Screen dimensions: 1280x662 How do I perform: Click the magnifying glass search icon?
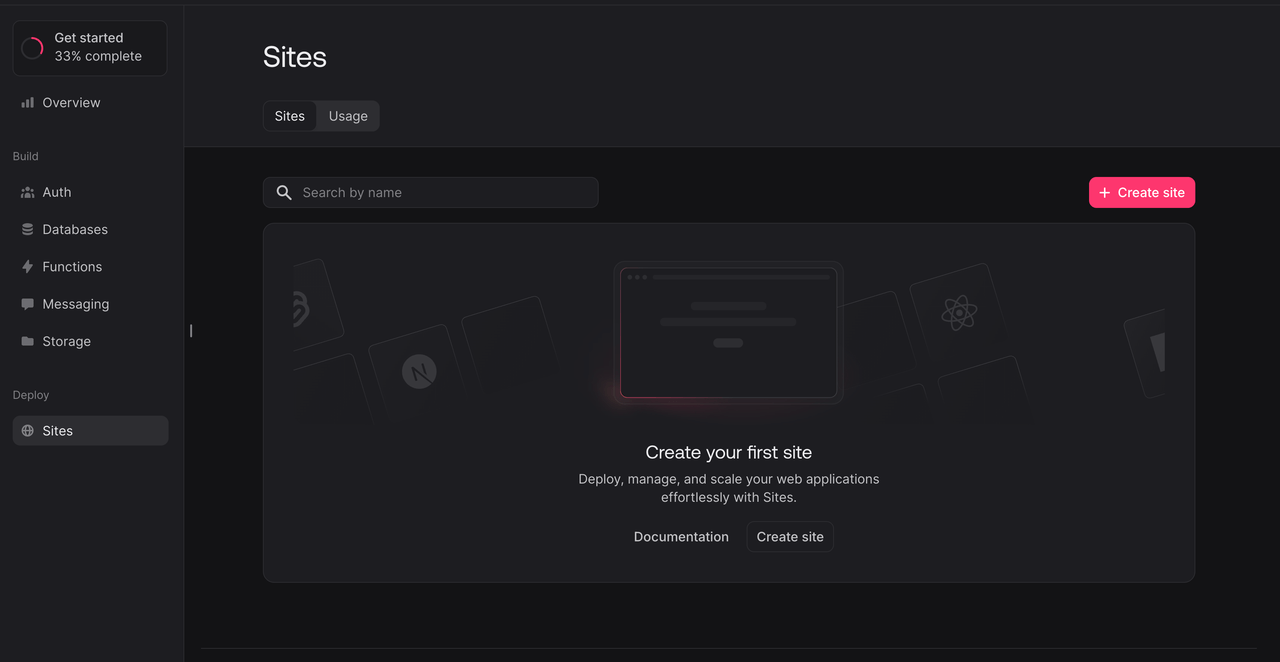pyautogui.click(x=283, y=192)
